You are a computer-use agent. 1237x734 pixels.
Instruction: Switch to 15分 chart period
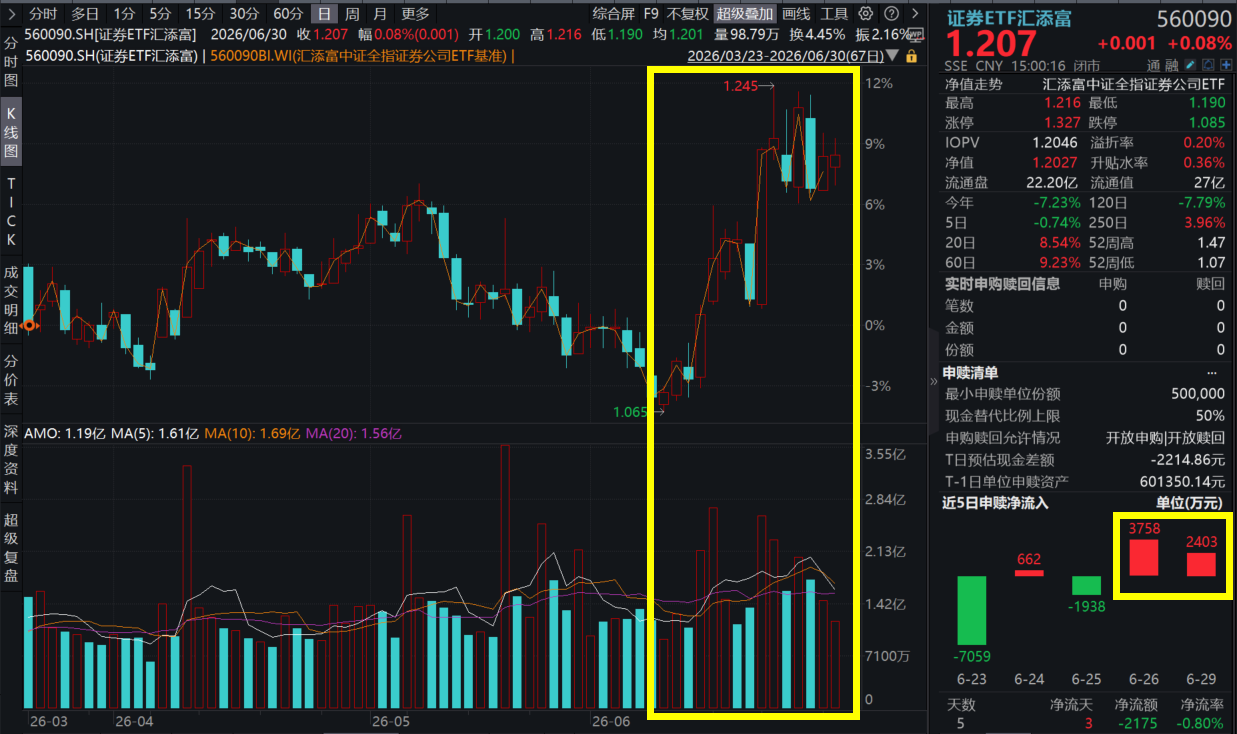(200, 14)
